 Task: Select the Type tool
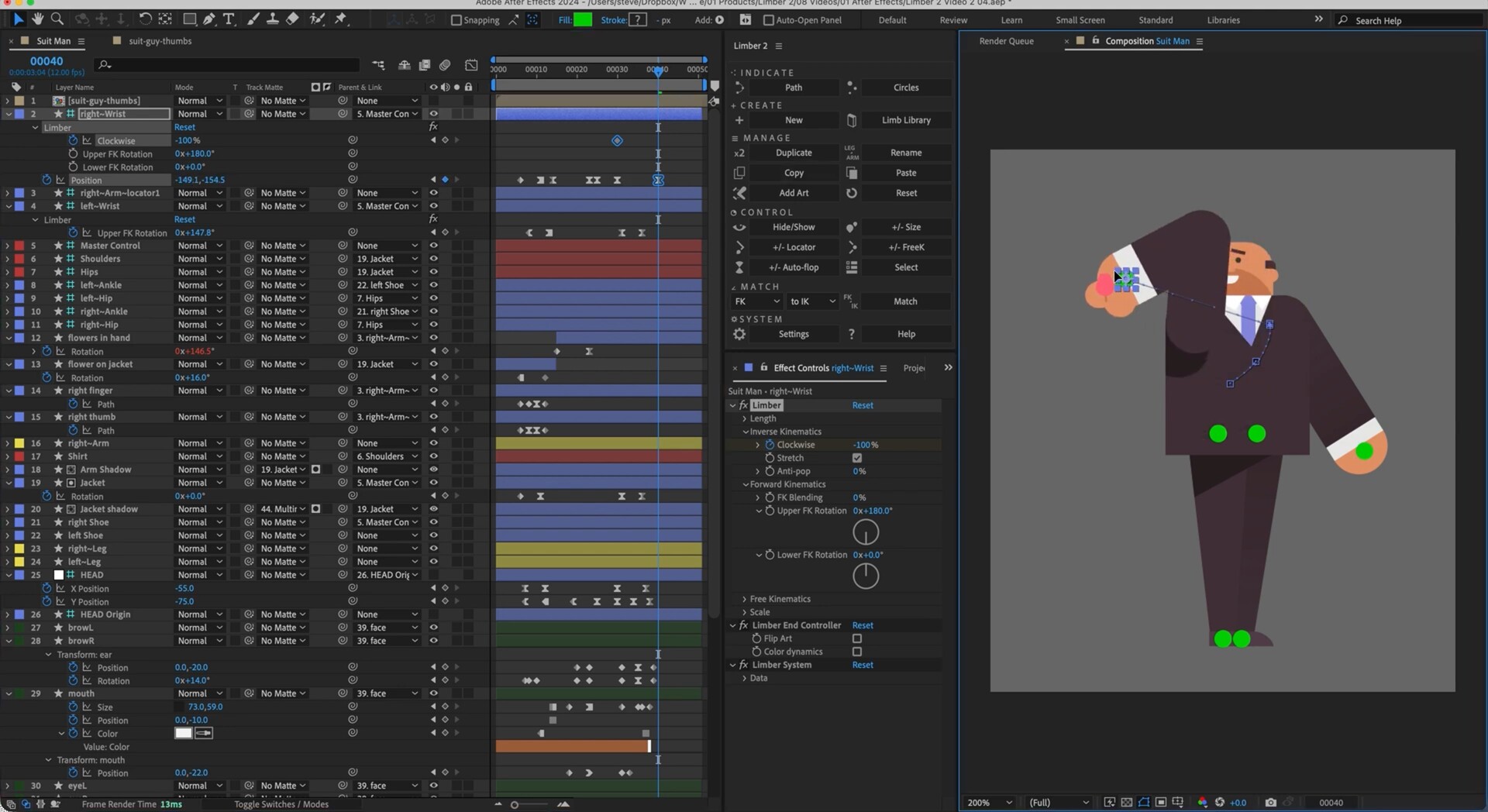pos(229,19)
